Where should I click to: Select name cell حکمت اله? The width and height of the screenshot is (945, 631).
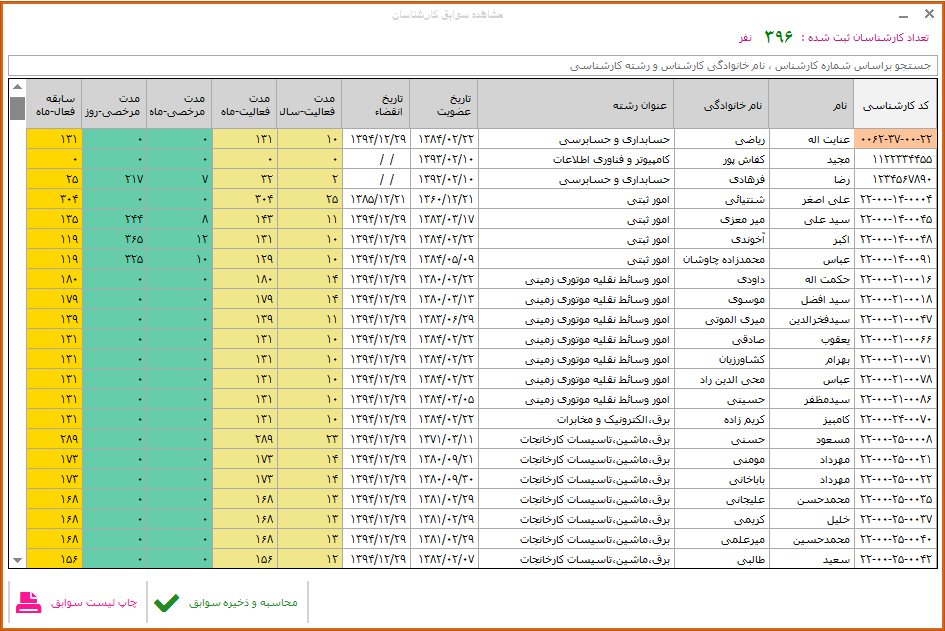(x=812, y=279)
